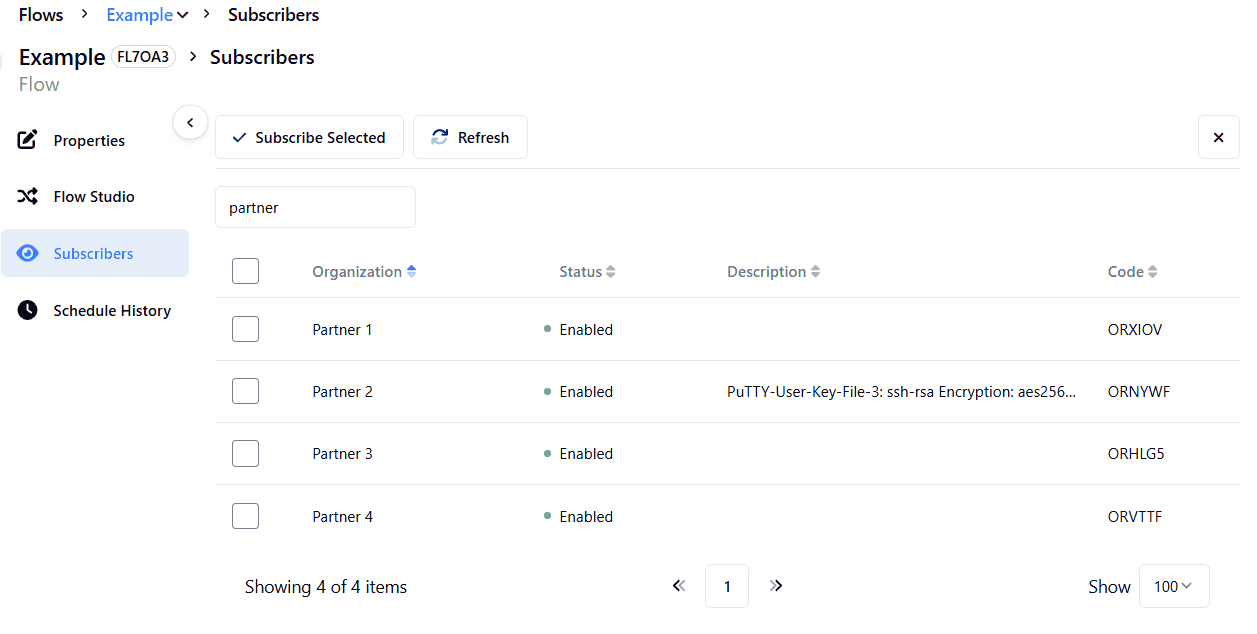Click the Subscribe Selected button

[309, 138]
